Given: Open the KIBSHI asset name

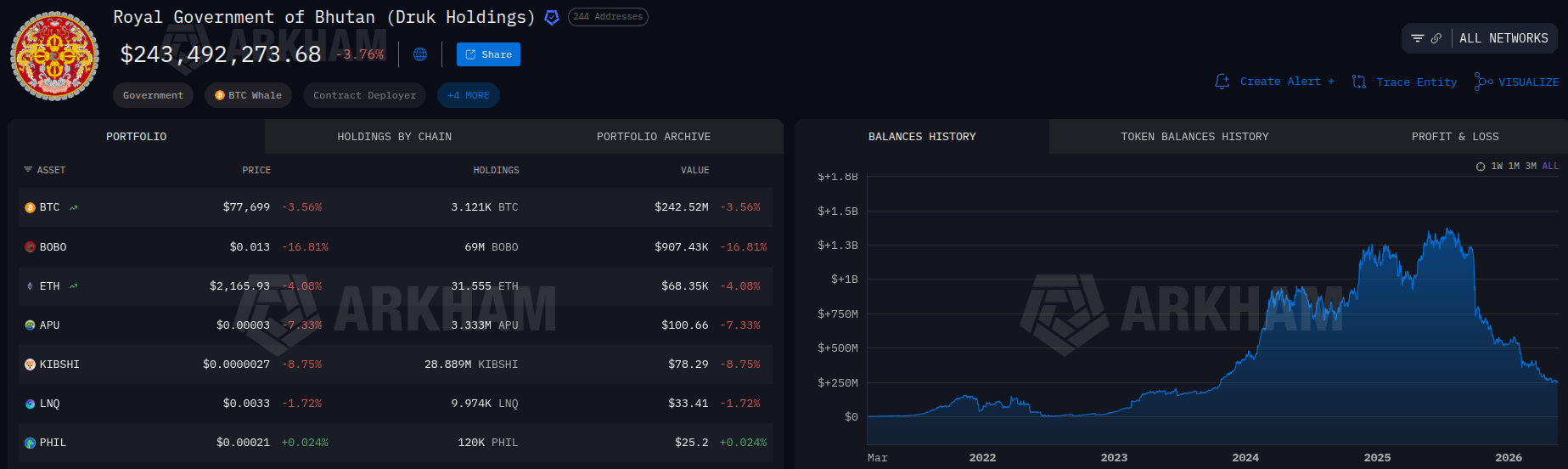Looking at the screenshot, I should point(59,364).
